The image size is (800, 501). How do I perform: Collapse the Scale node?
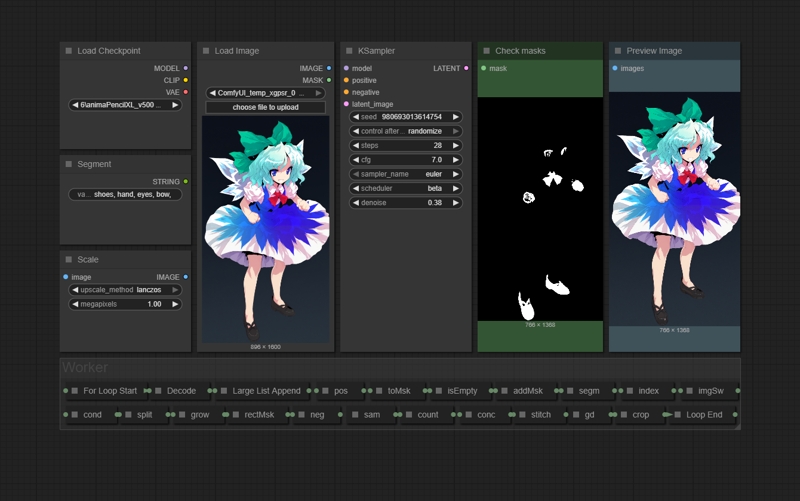pos(69,260)
